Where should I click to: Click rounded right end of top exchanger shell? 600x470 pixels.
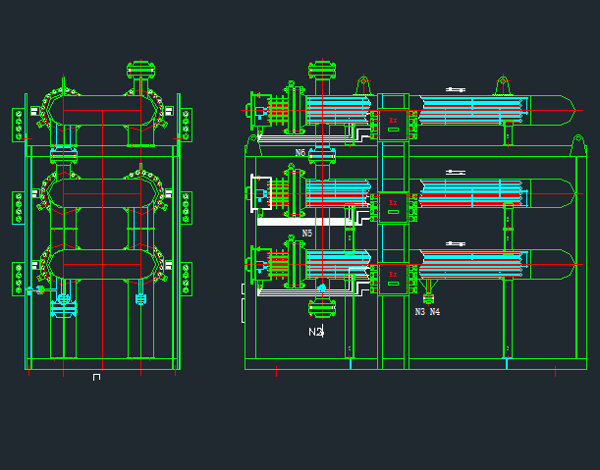coord(572,104)
